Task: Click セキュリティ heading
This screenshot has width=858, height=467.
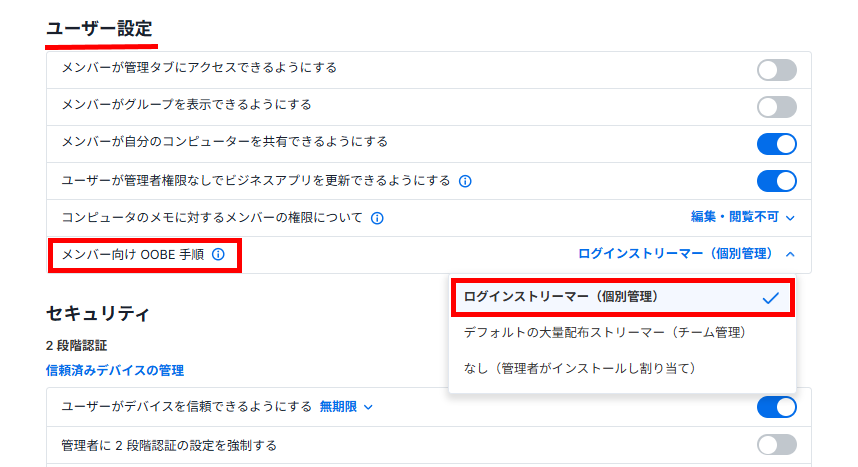Action: (x=97, y=314)
